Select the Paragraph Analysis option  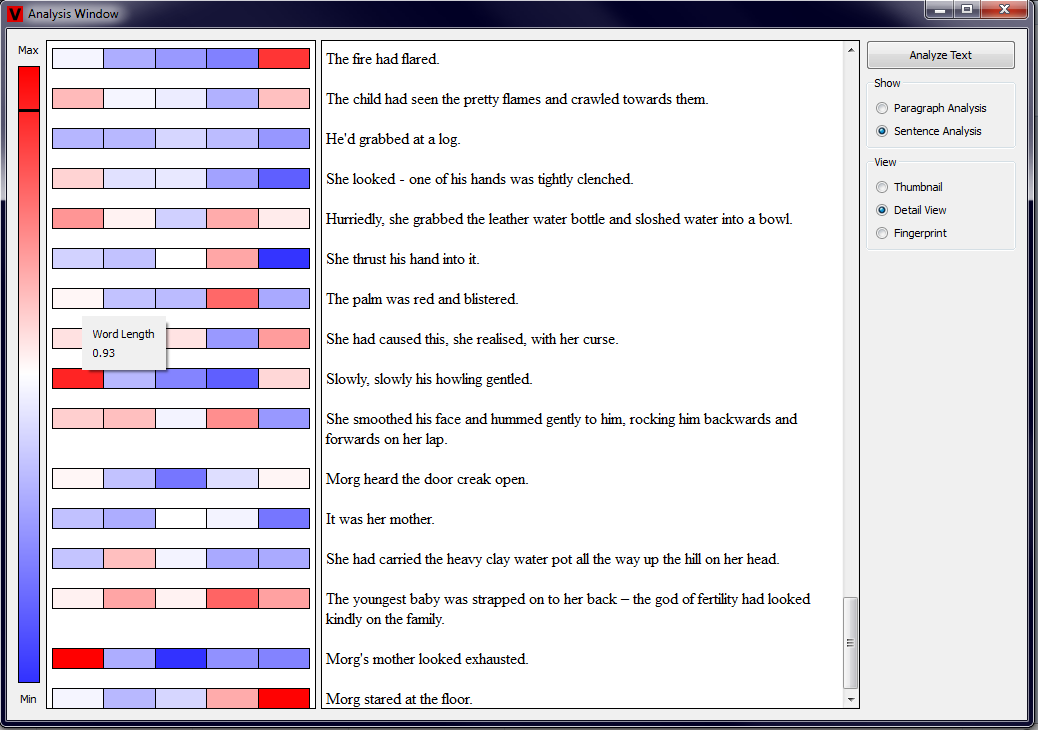tap(881, 108)
